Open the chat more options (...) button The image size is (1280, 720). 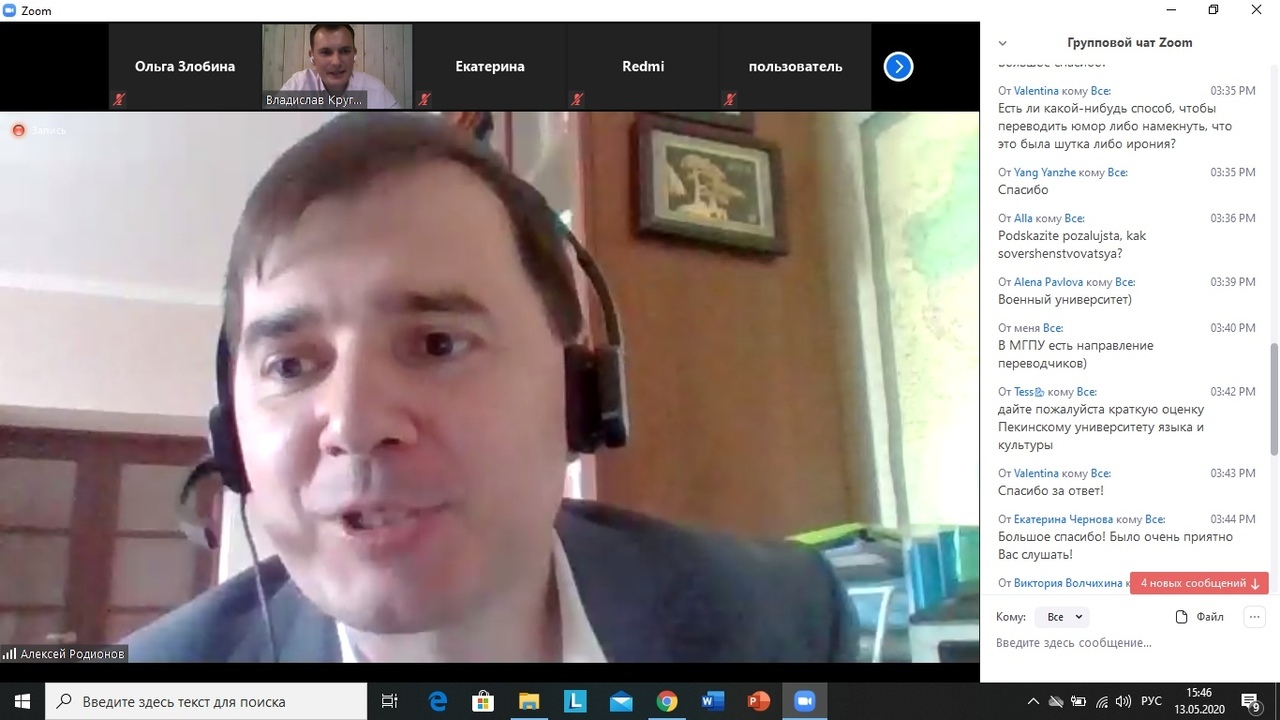point(1254,617)
